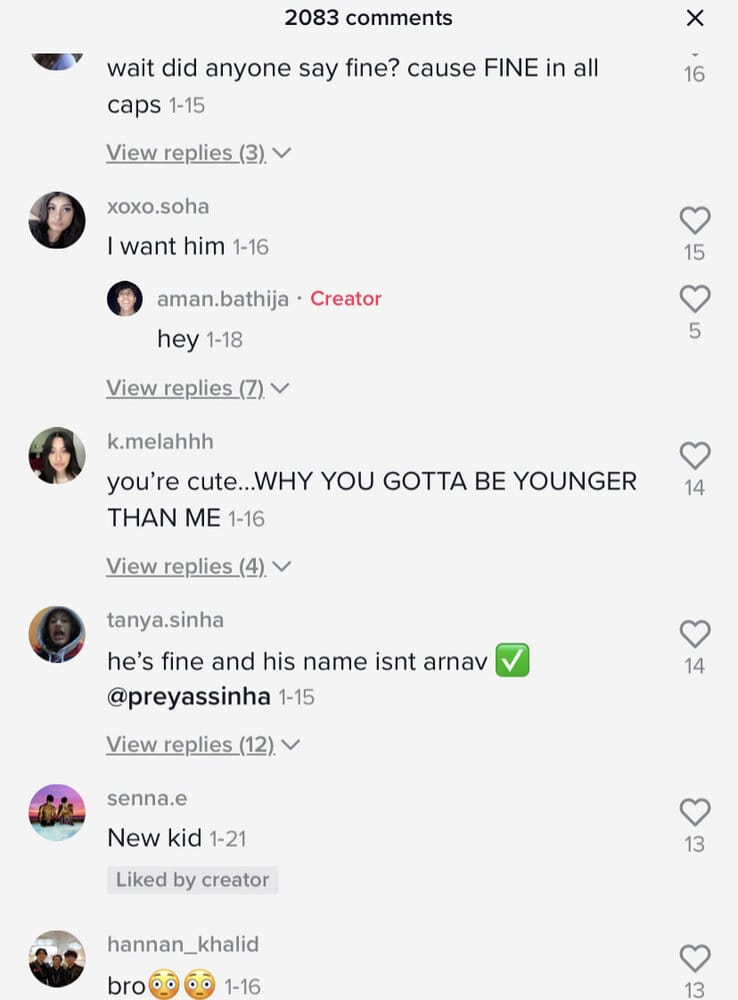Tap the creator's small reply avatar
The image size is (738, 1000).
pyautogui.click(x=125, y=298)
